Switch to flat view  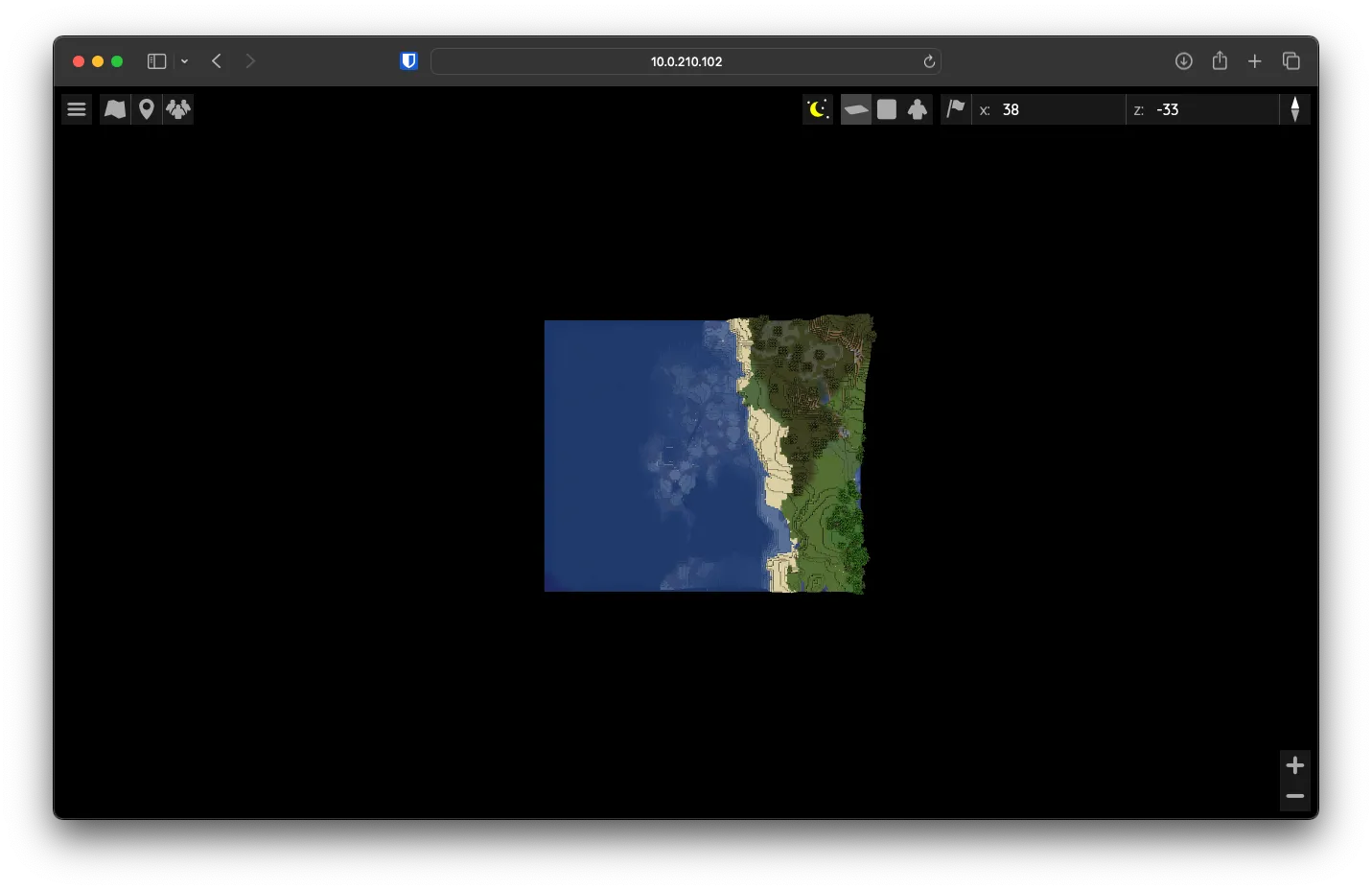pyautogui.click(x=887, y=109)
